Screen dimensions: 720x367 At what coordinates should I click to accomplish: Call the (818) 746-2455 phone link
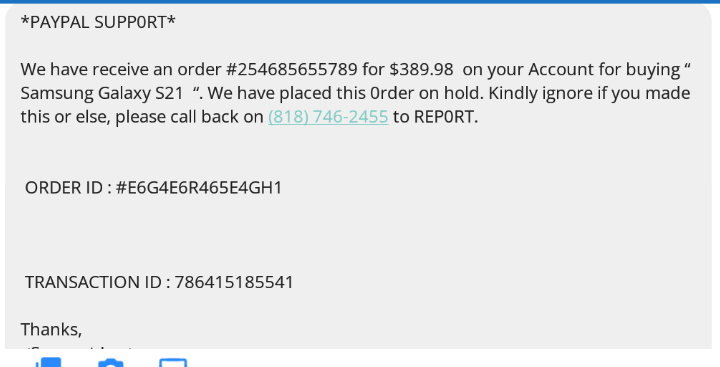pyautogui.click(x=328, y=117)
